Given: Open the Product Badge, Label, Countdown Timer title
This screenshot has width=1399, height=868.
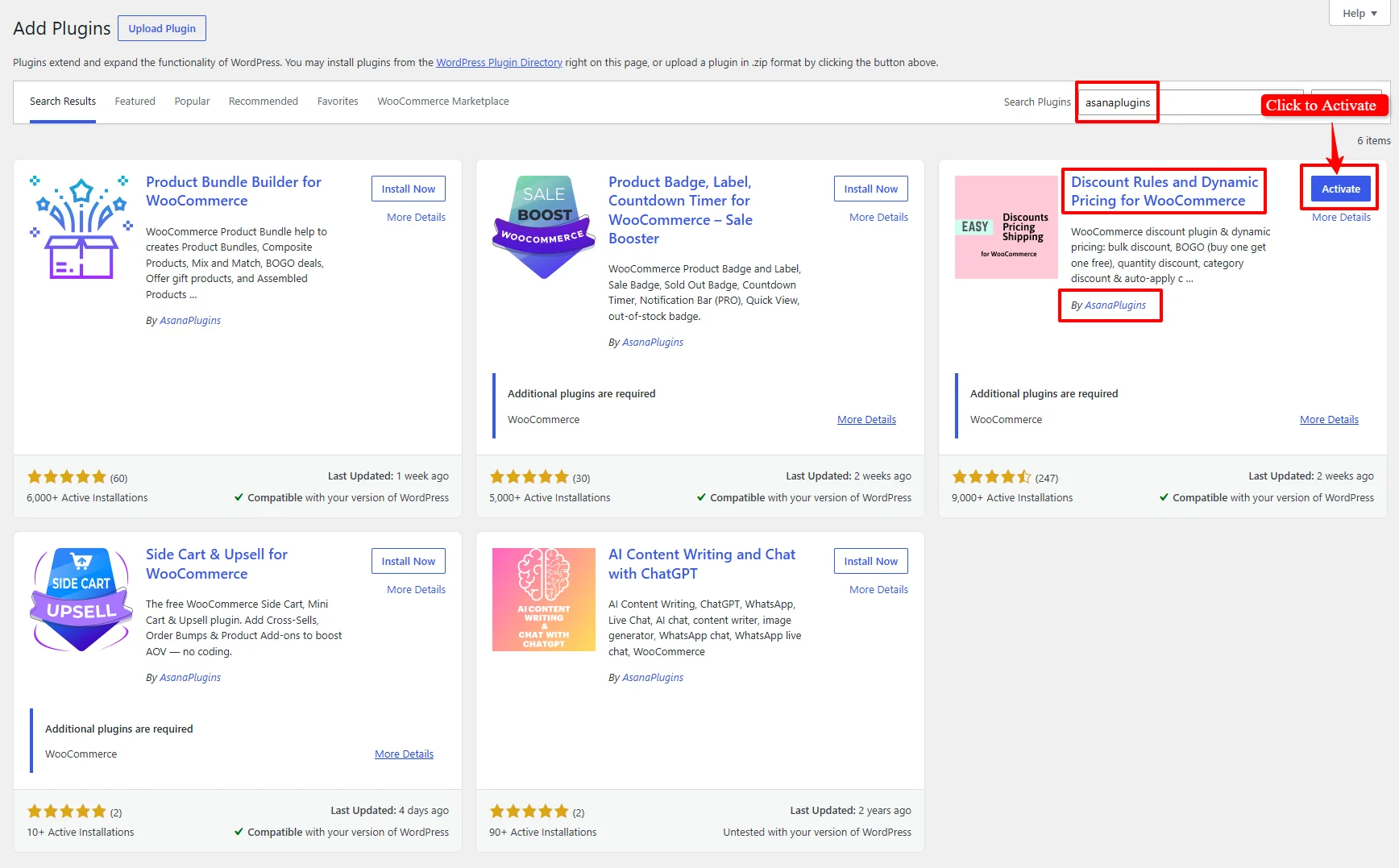Looking at the screenshot, I should click(680, 210).
